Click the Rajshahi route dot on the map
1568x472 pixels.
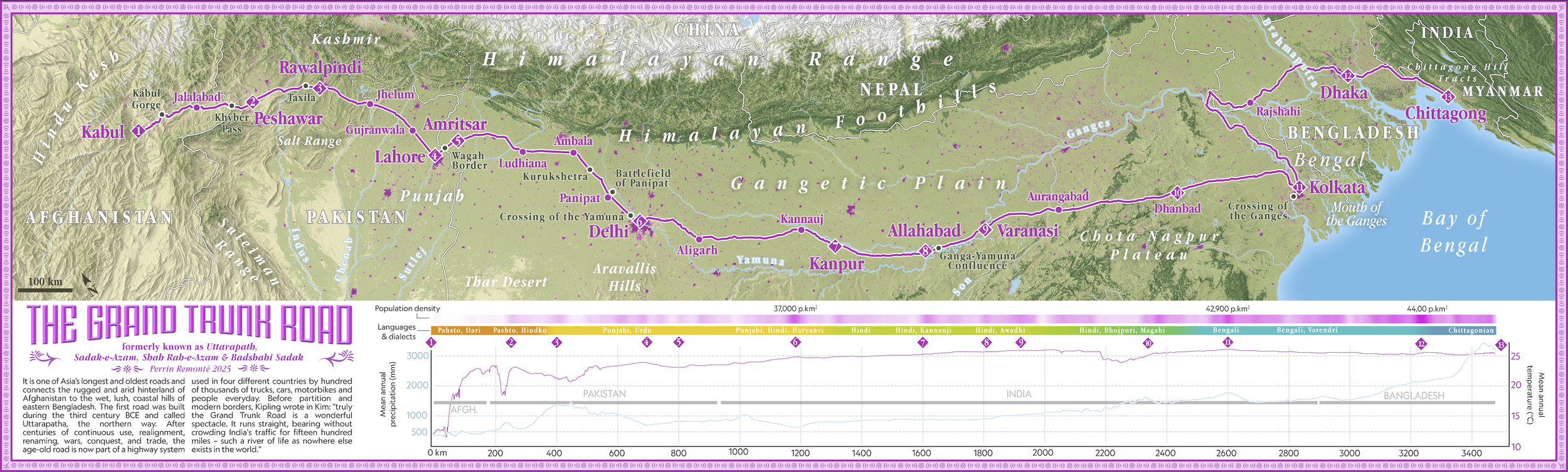click(1250, 102)
